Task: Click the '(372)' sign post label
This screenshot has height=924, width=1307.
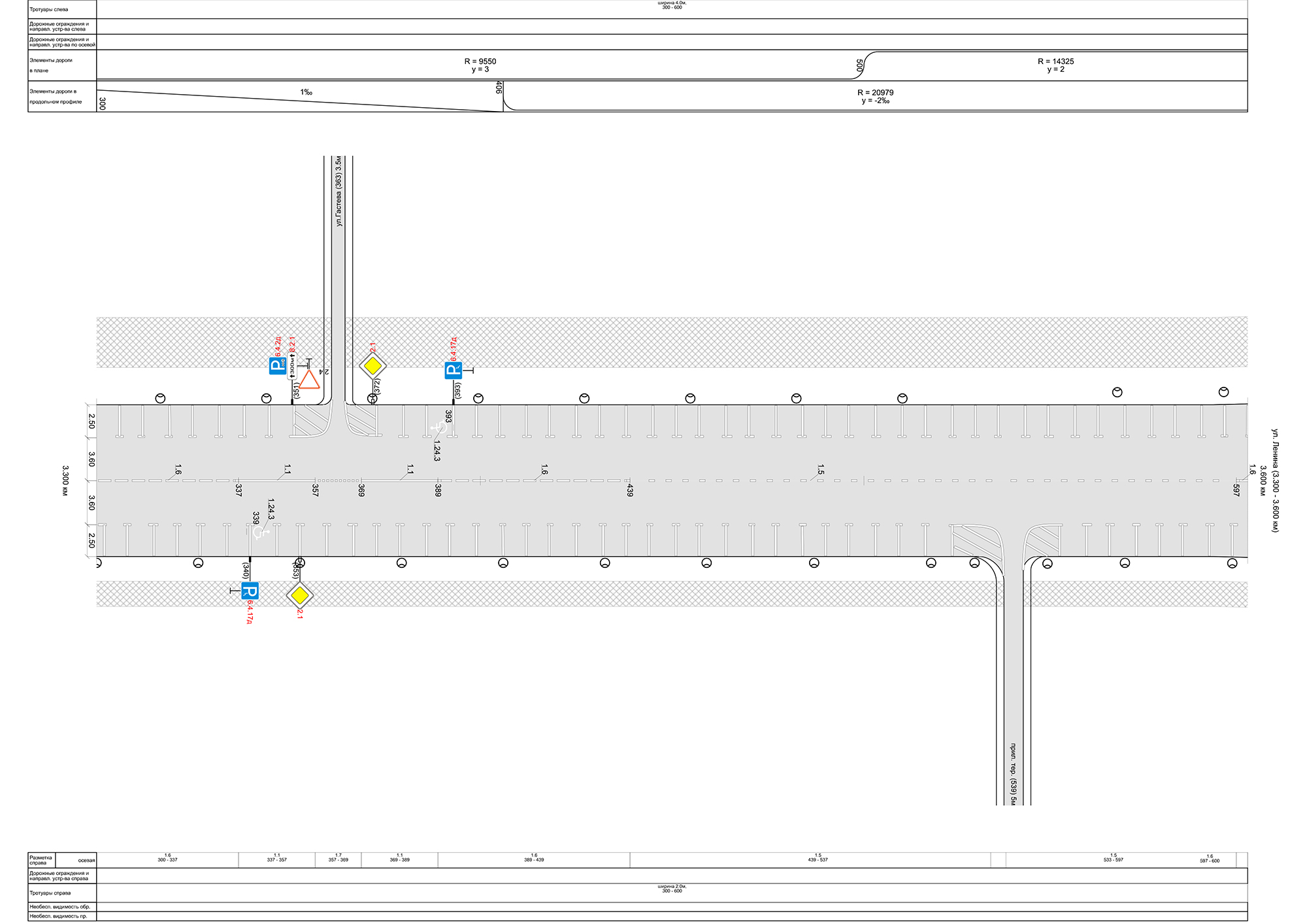Action: (377, 386)
